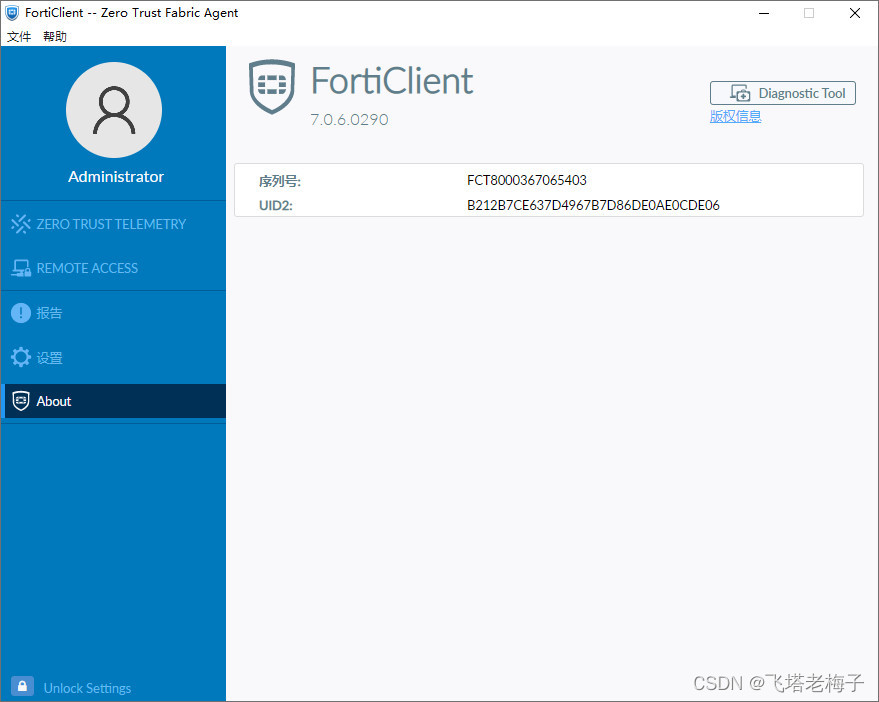This screenshot has width=879, height=702.
Task: Select ZERO TRUST TELEMETRY in sidebar
Action: (113, 224)
